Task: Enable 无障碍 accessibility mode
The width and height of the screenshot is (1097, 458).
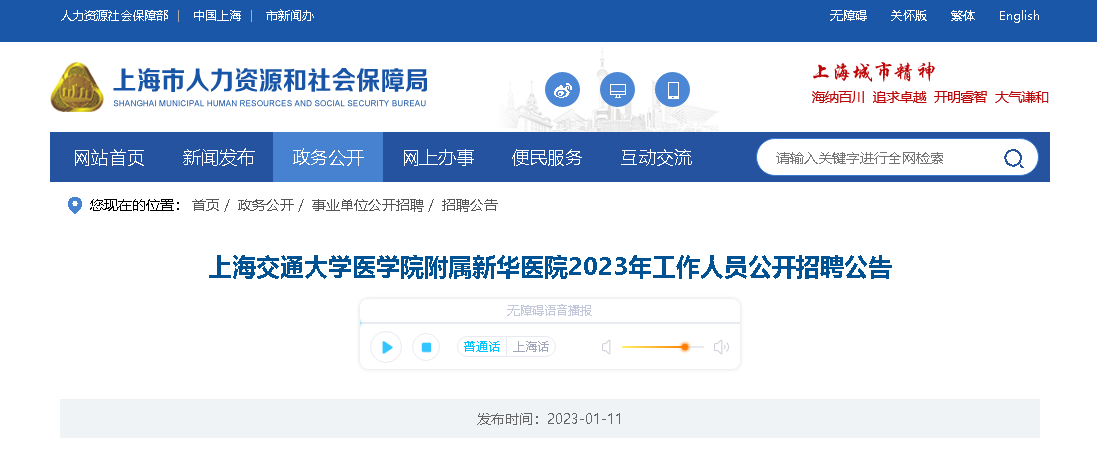Action: [848, 15]
